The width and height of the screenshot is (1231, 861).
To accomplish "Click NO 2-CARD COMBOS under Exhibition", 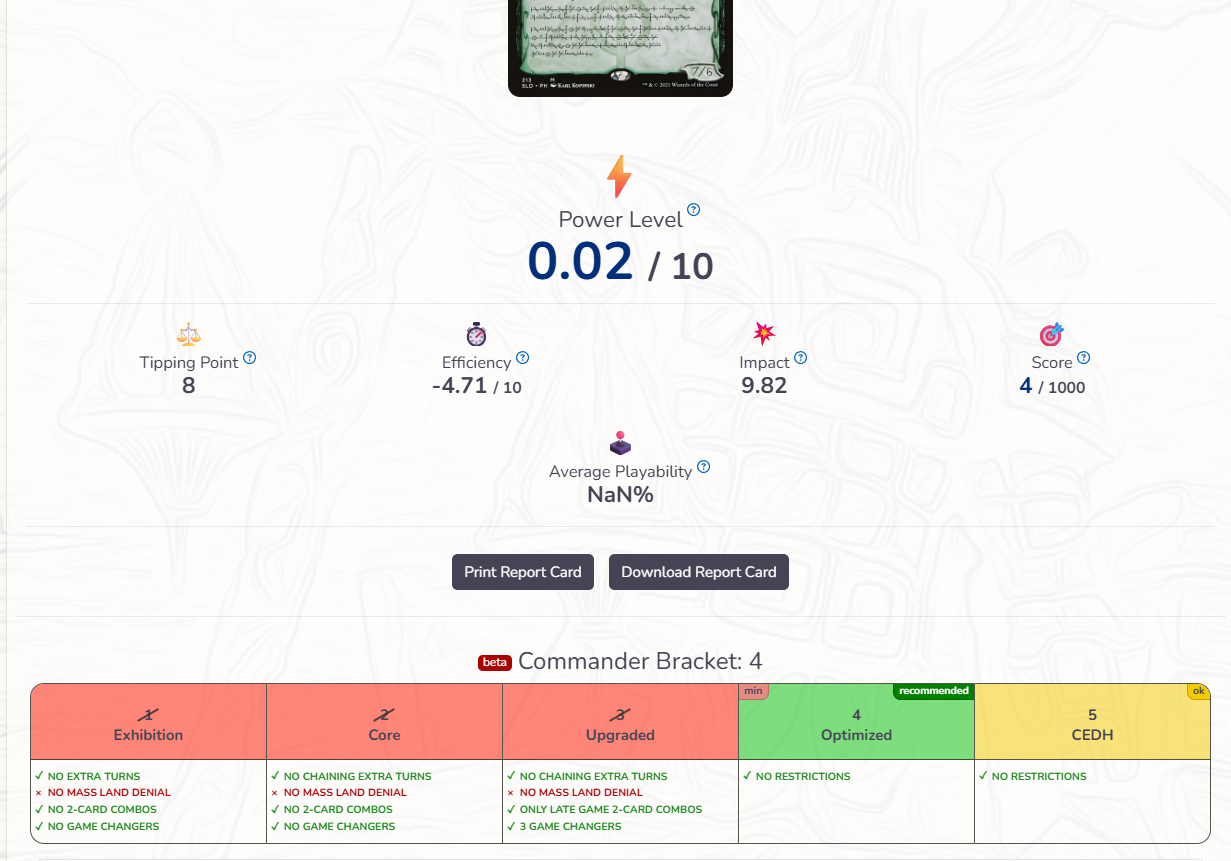I will coord(102,810).
